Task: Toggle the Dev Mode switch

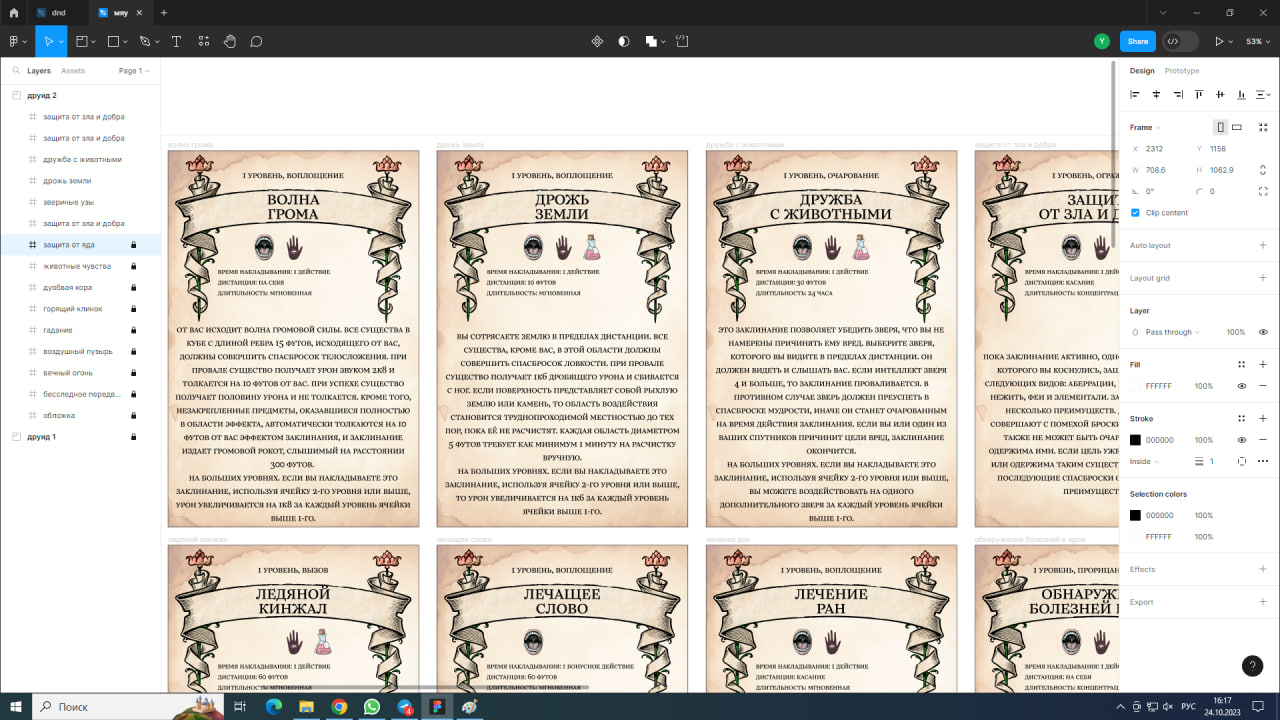Action: (1181, 41)
